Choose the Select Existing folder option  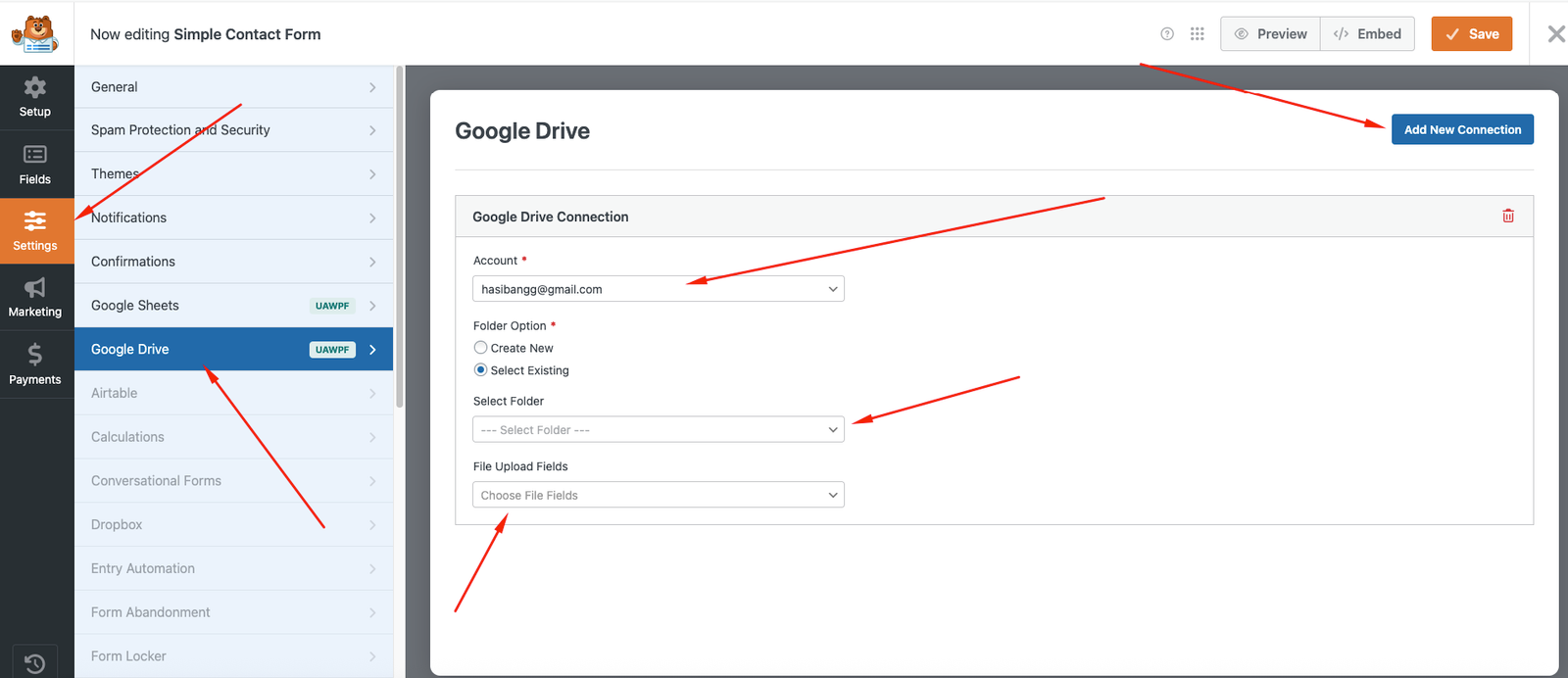pyautogui.click(x=481, y=370)
